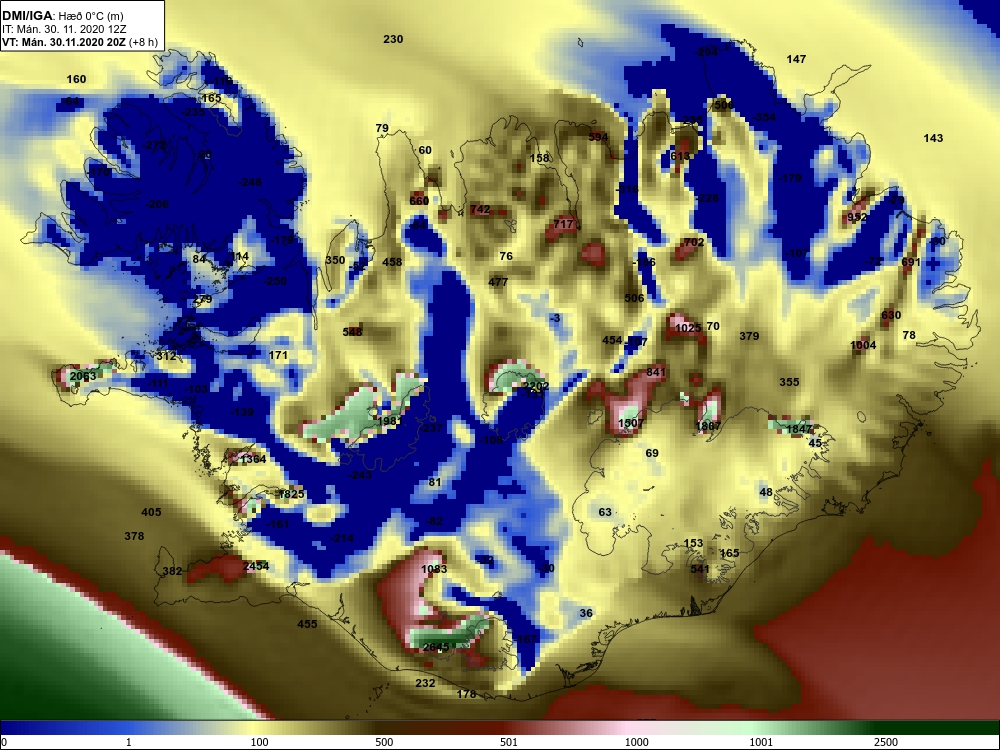Select the negative value -206

coord(157,204)
